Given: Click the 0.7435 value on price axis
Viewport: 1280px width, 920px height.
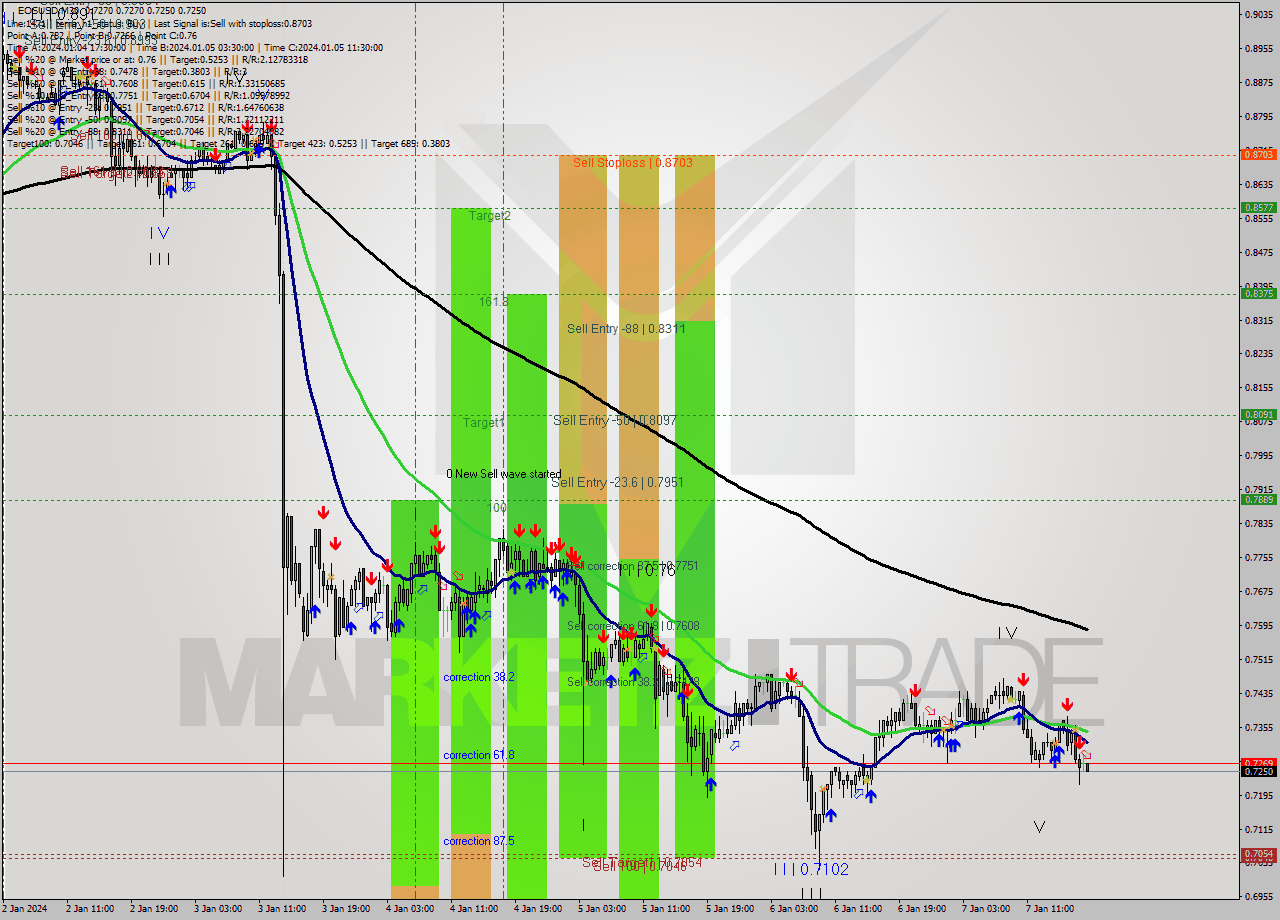Looking at the screenshot, I should click(1258, 693).
